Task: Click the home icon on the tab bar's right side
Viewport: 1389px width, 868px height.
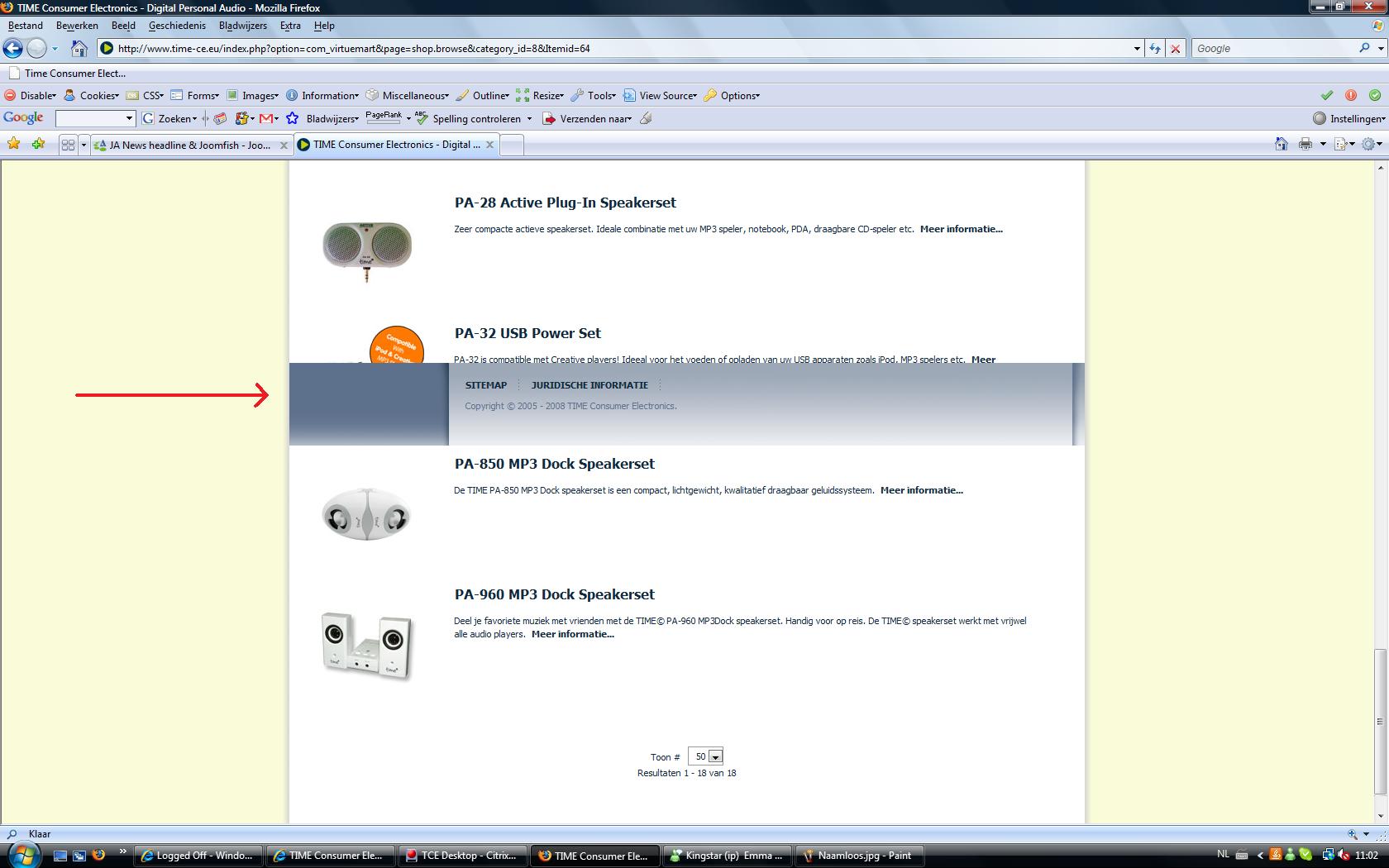Action: 1281,144
